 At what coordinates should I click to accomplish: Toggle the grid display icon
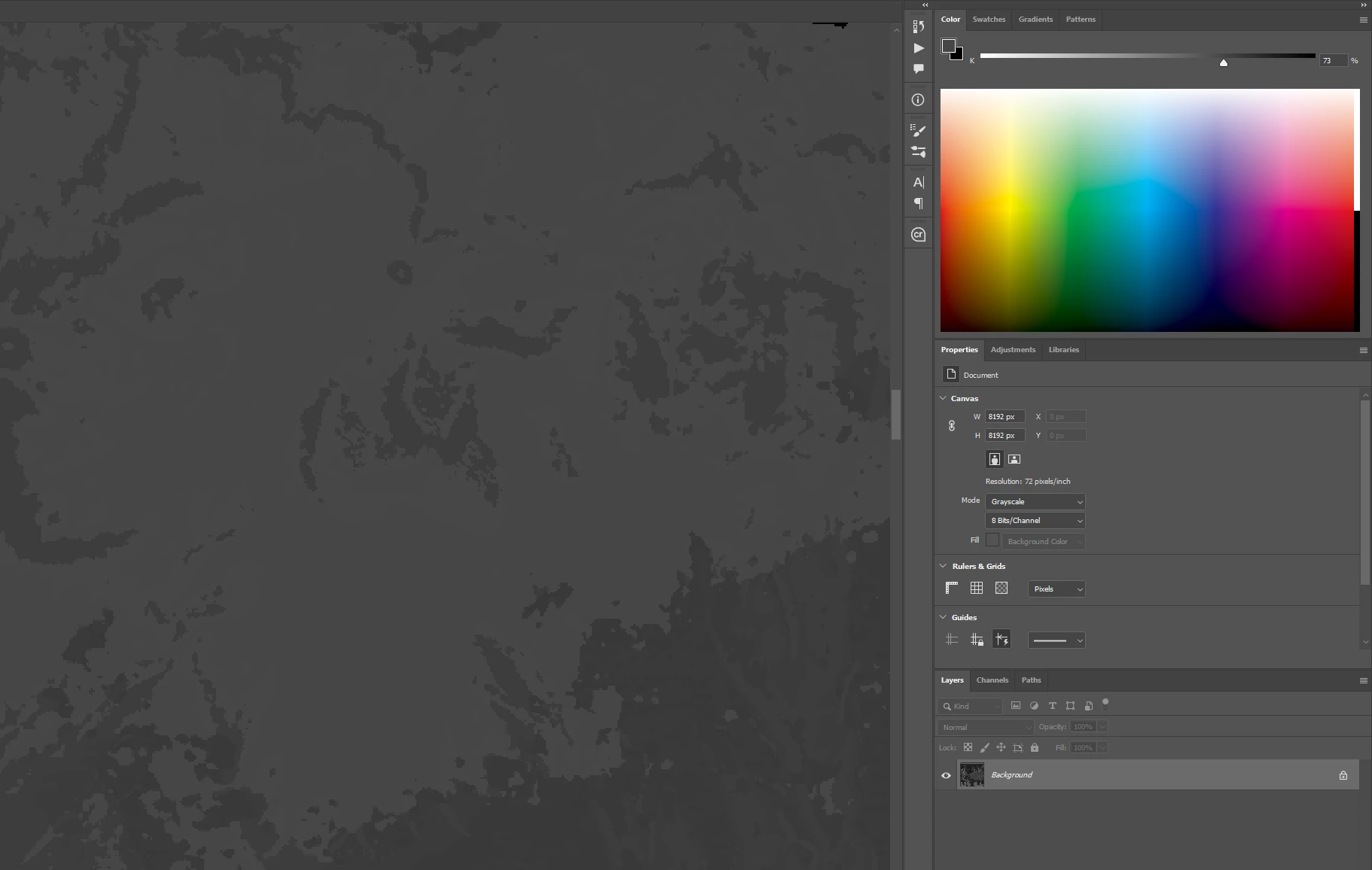(x=977, y=589)
